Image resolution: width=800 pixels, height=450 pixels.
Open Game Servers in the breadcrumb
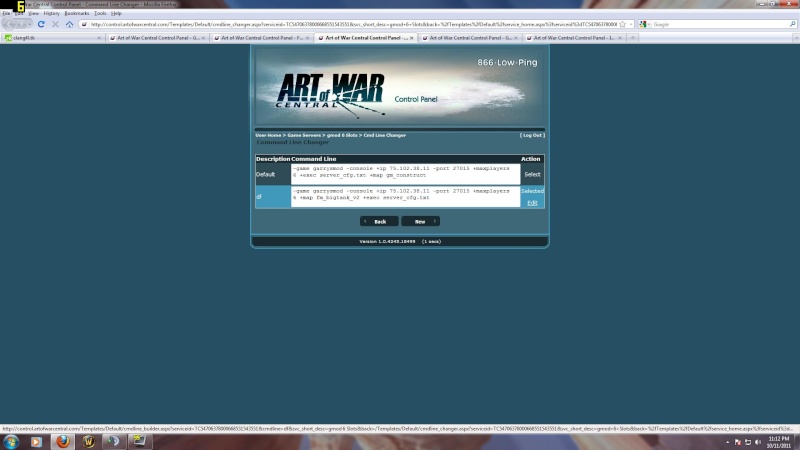[x=304, y=135]
